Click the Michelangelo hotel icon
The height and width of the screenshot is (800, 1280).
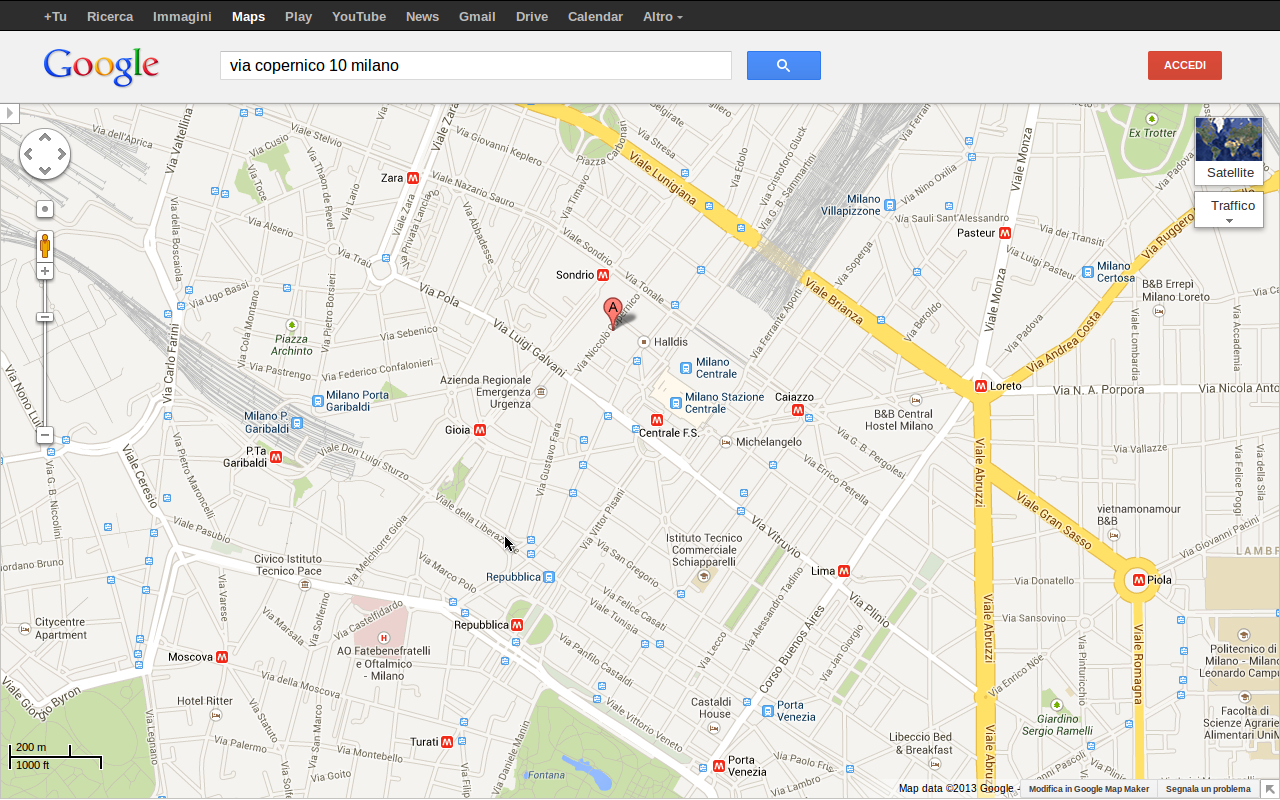pyautogui.click(x=726, y=442)
